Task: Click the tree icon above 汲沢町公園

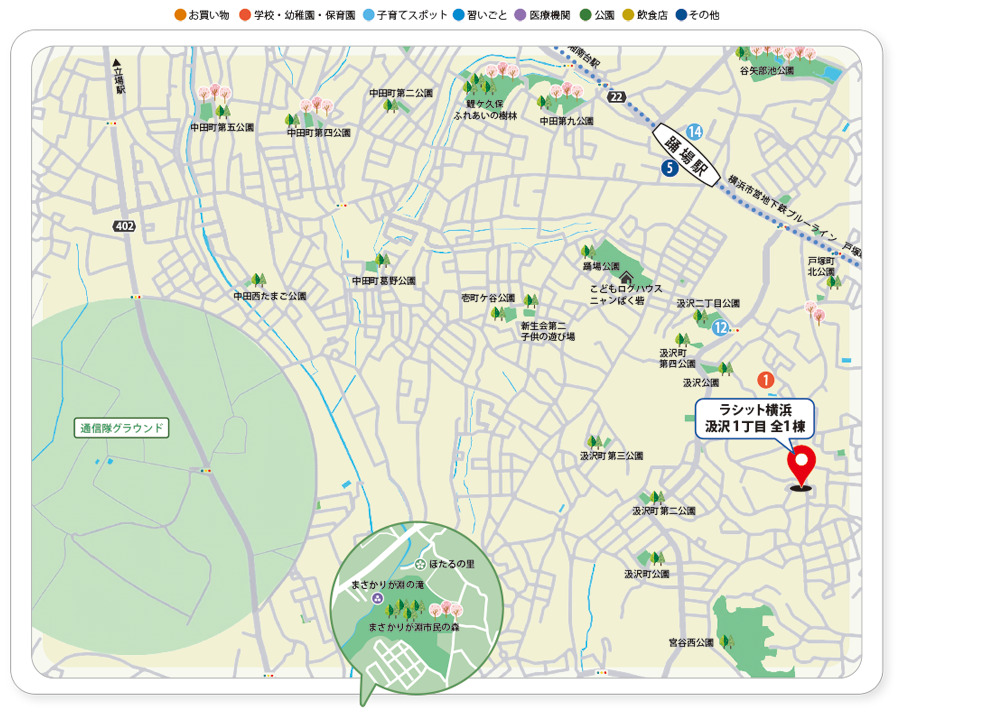Action: pos(657,558)
